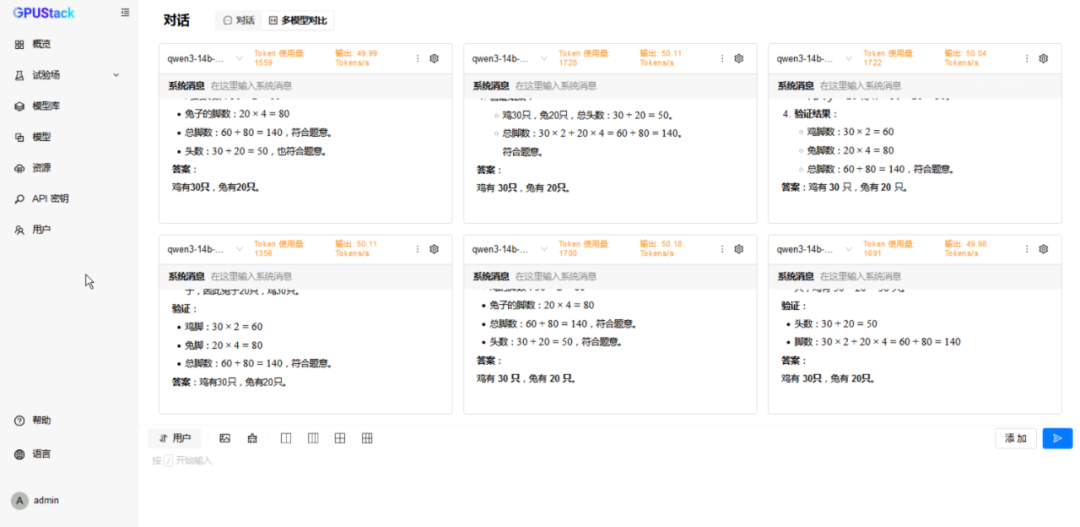This screenshot has width=1080, height=527.
Task: Open parameter settings gear in 1691-token panel
Action: coord(1043,249)
